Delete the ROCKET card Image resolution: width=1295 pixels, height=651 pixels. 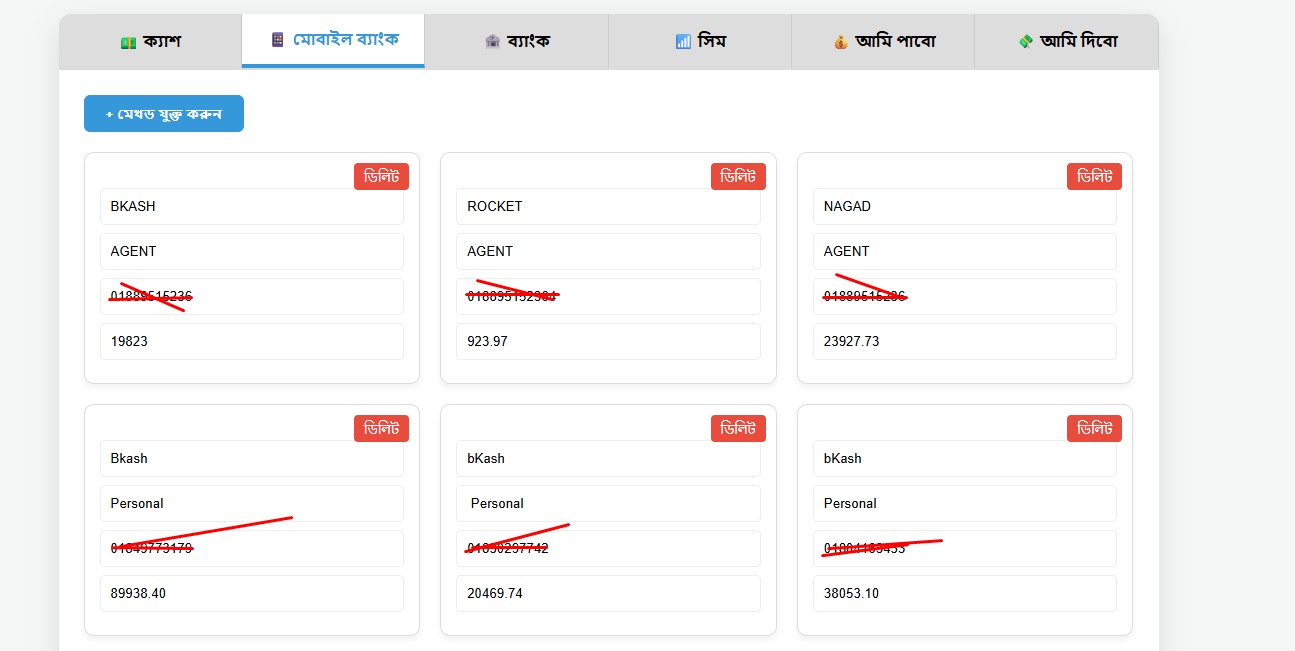click(738, 176)
